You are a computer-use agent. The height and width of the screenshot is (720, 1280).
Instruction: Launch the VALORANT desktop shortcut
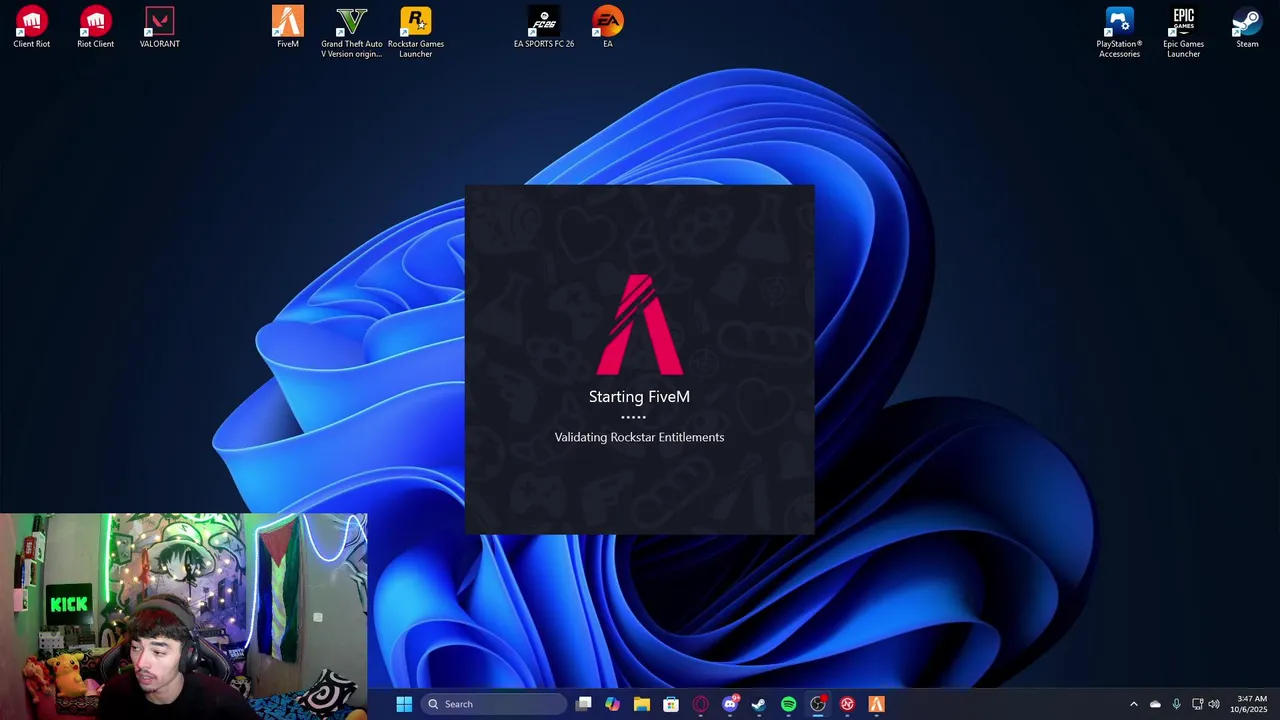pos(160,28)
